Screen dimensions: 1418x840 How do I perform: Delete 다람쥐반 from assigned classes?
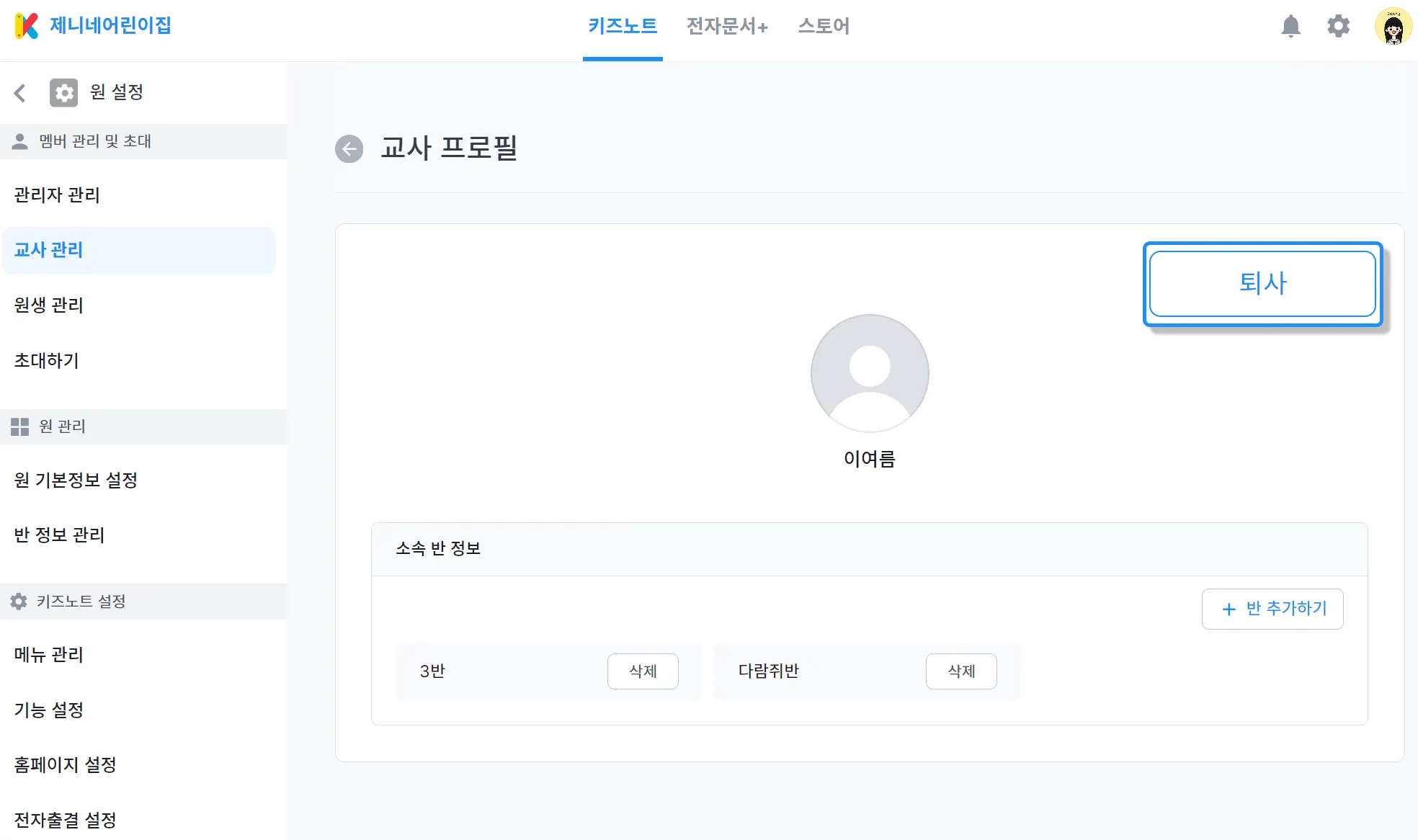pos(960,671)
